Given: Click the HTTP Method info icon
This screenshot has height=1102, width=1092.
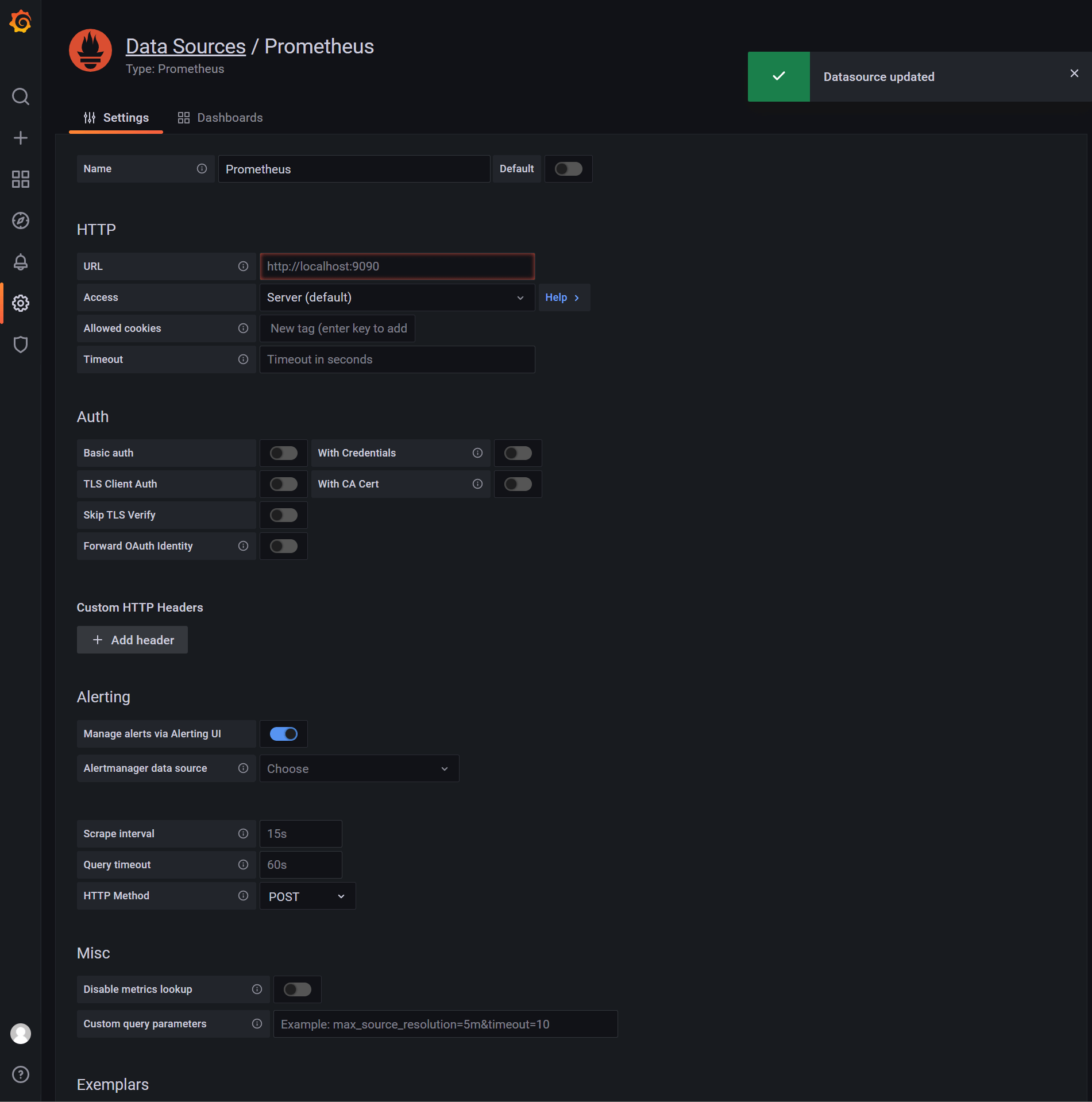Looking at the screenshot, I should (x=243, y=896).
